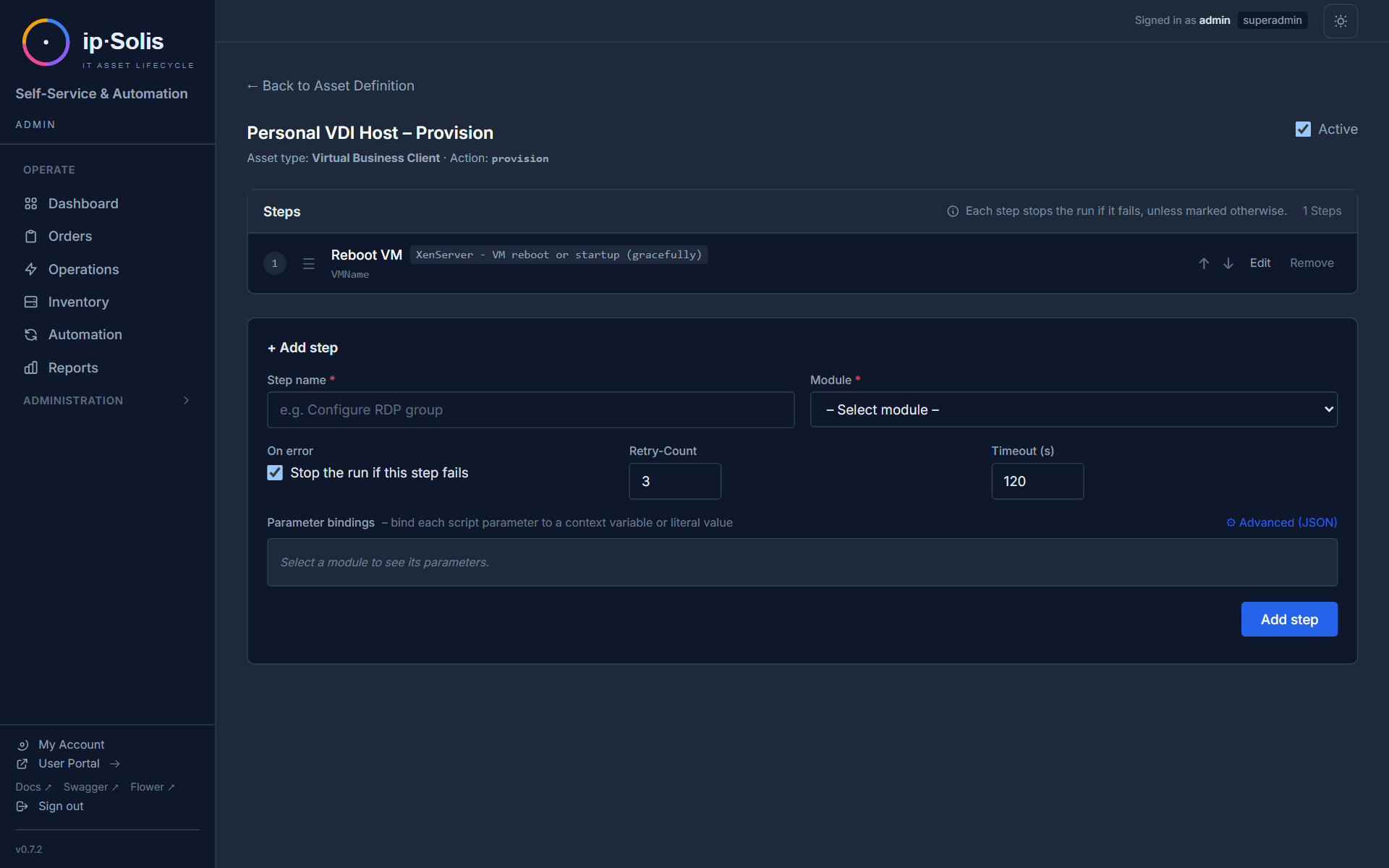Image resolution: width=1389 pixels, height=868 pixels.
Task: Click the Operations lightning bolt icon
Action: [30, 269]
